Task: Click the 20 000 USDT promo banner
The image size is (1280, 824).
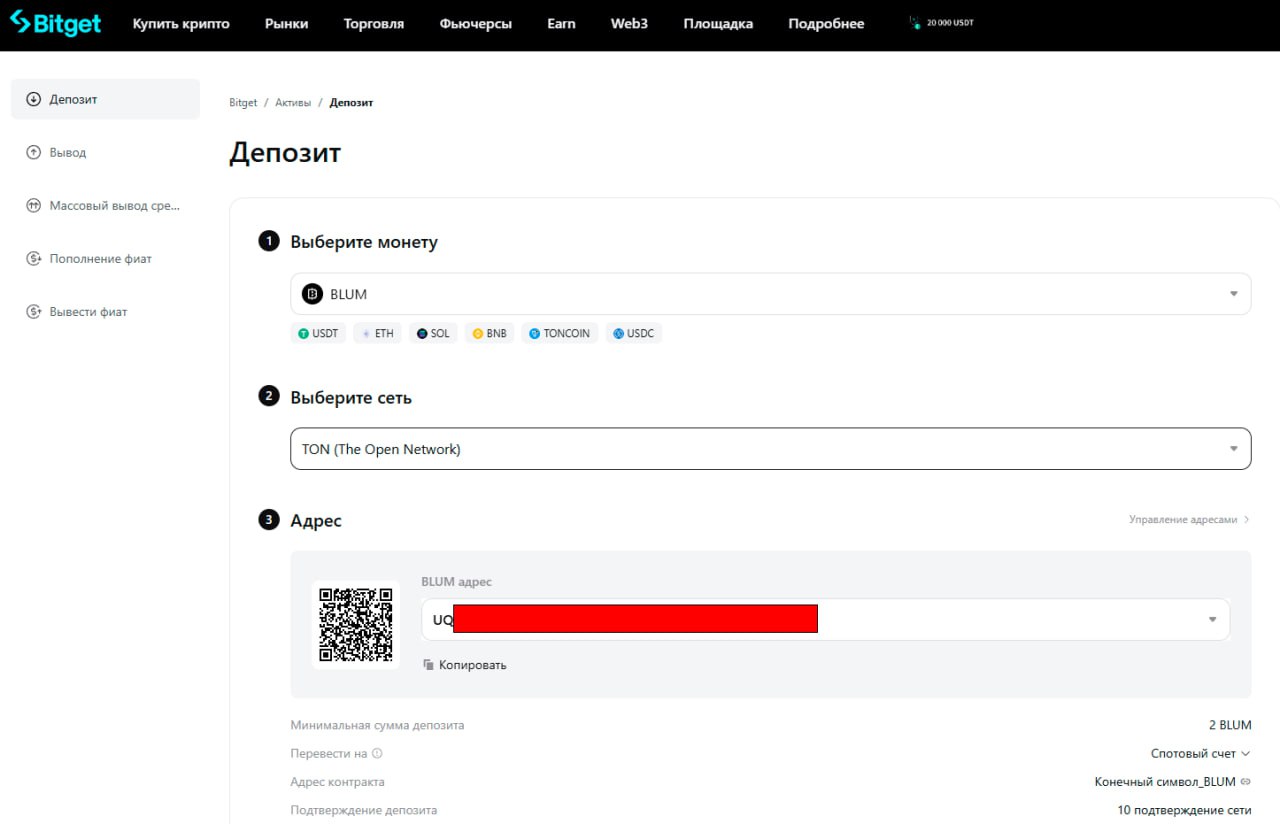Action: point(942,22)
